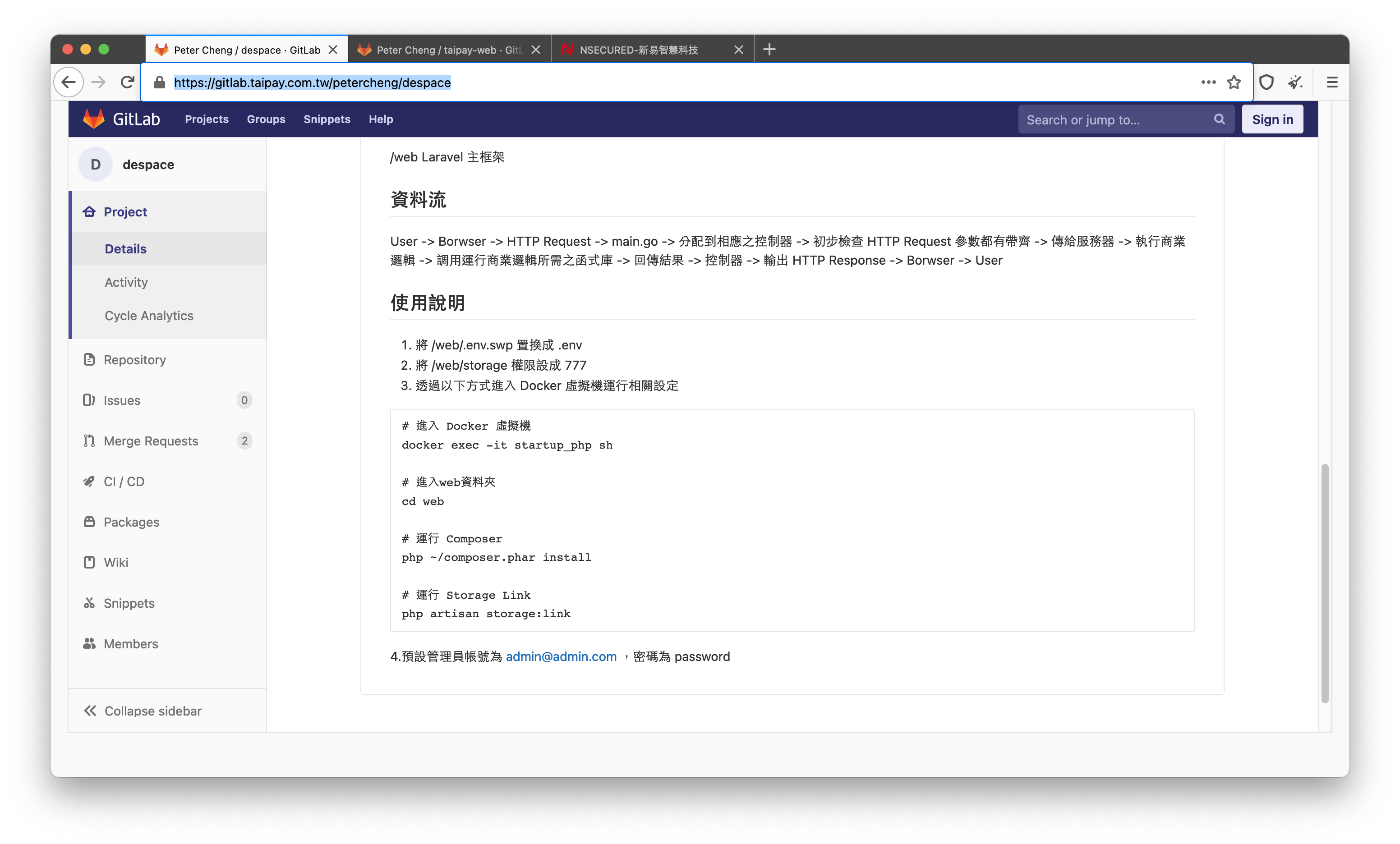Click the double-chevron collapse icon

tap(90, 711)
